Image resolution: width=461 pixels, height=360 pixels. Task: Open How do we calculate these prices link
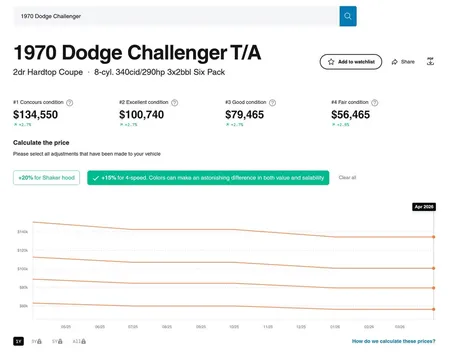pos(394,341)
